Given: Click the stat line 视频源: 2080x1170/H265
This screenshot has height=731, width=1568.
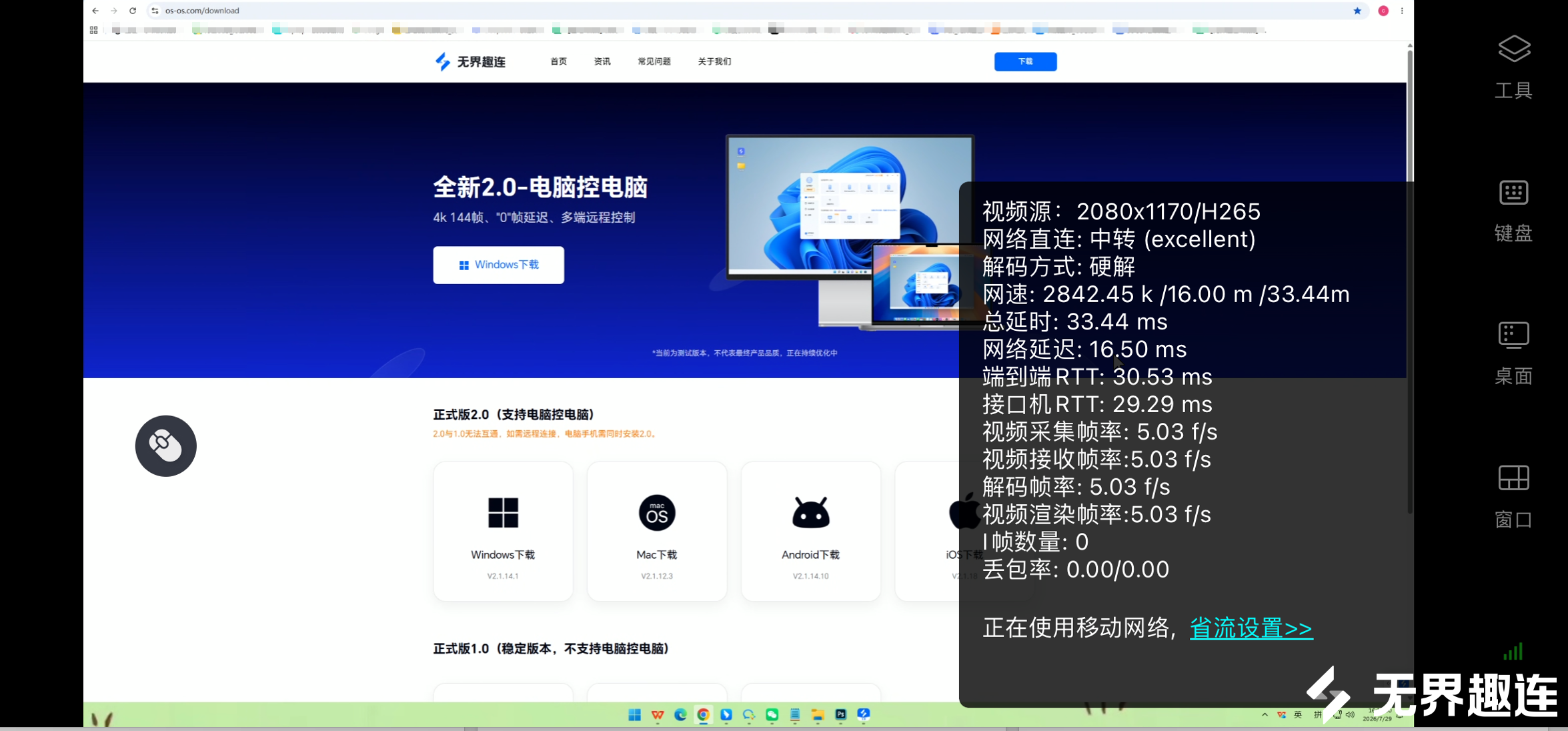Looking at the screenshot, I should (x=1122, y=211).
